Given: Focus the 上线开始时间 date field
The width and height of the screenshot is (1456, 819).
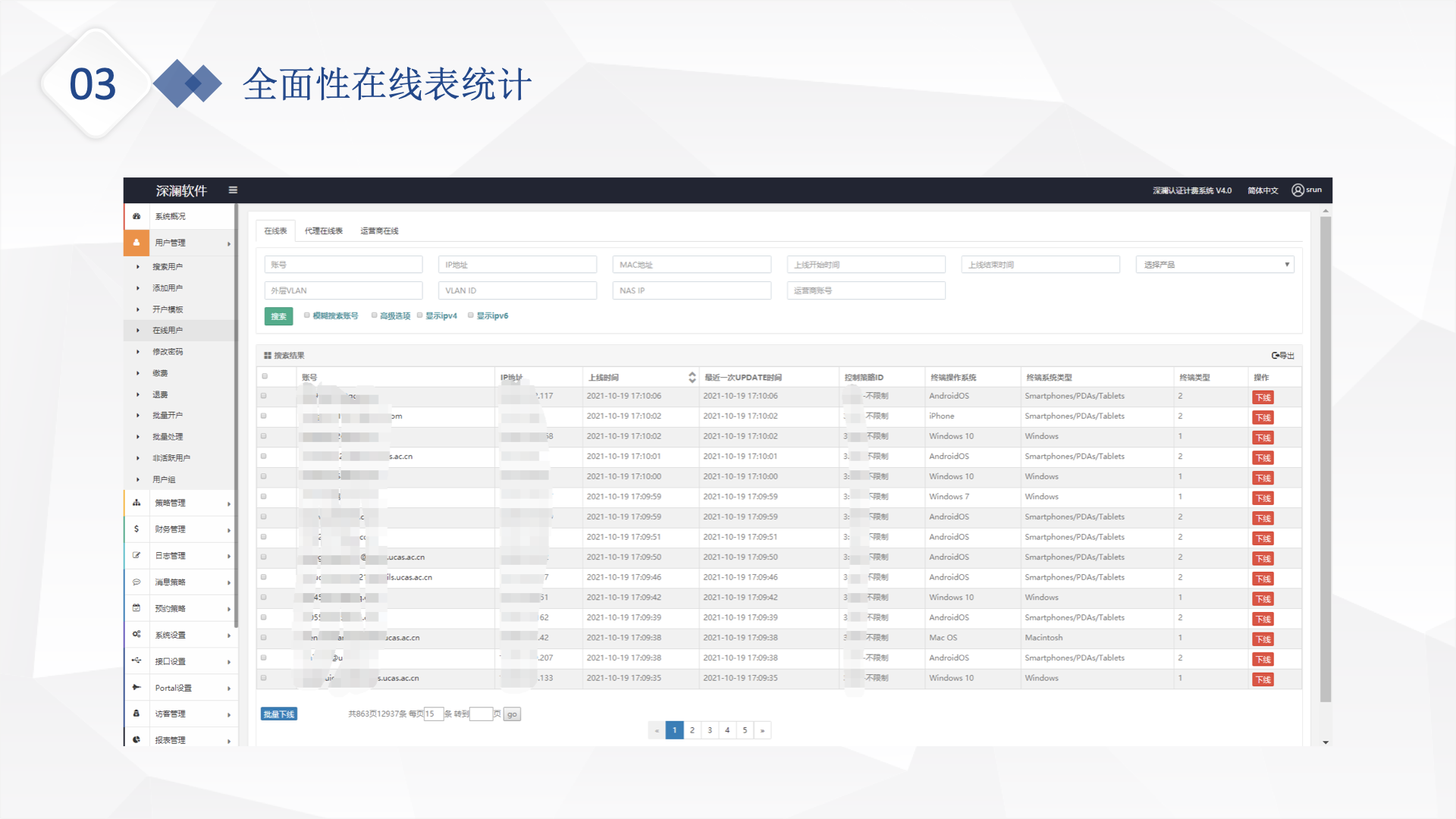Looking at the screenshot, I should coord(866,265).
